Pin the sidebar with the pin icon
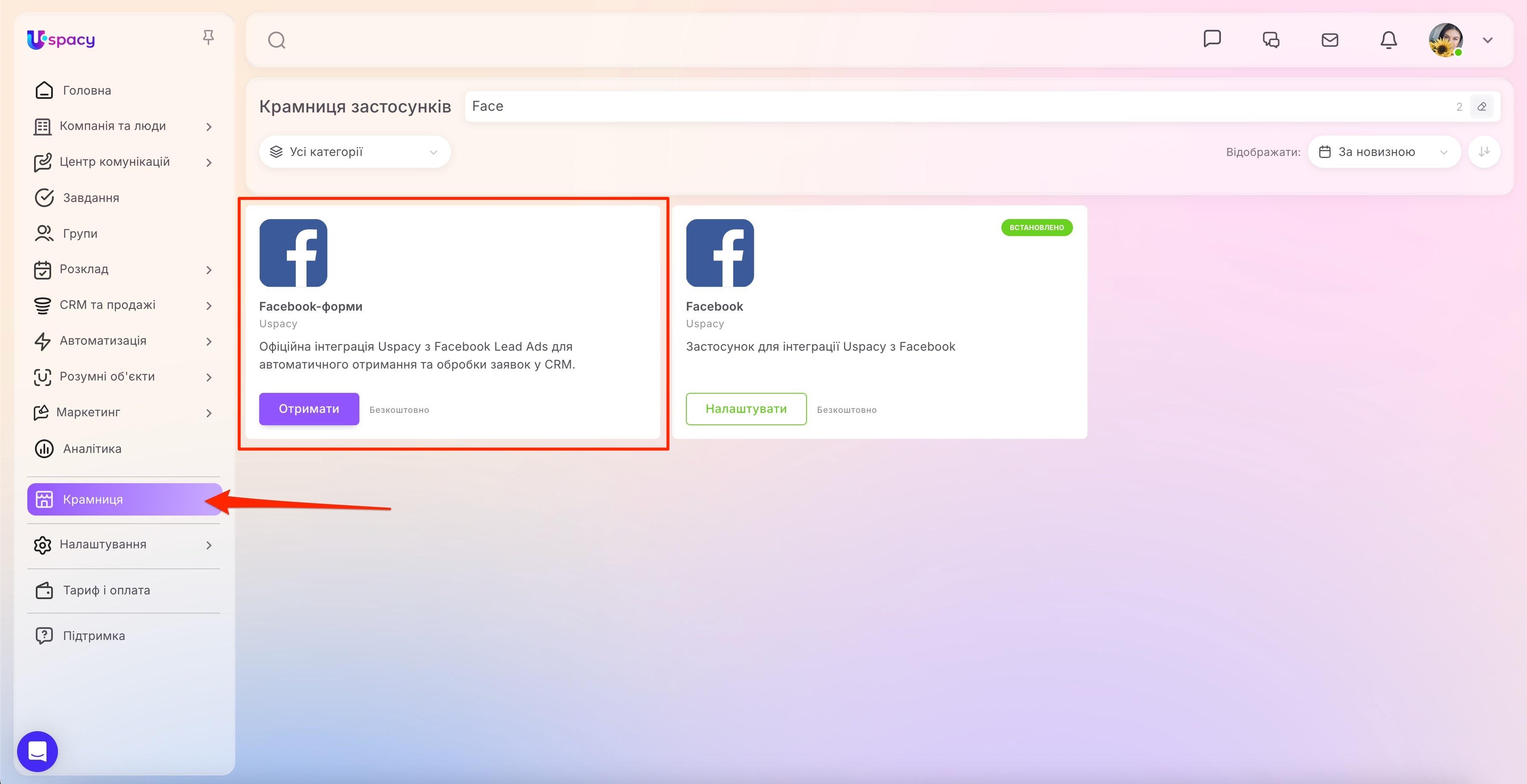The width and height of the screenshot is (1527, 784). [208, 38]
